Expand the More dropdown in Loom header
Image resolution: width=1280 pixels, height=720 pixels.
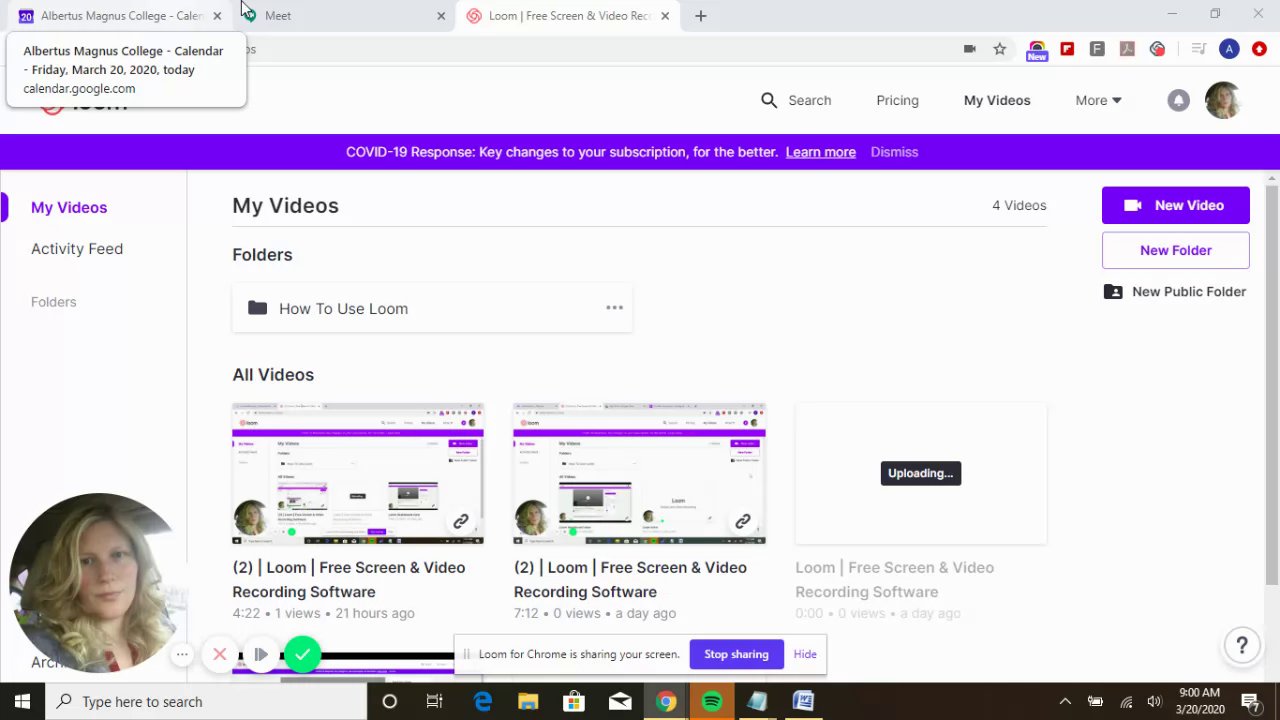1098,100
